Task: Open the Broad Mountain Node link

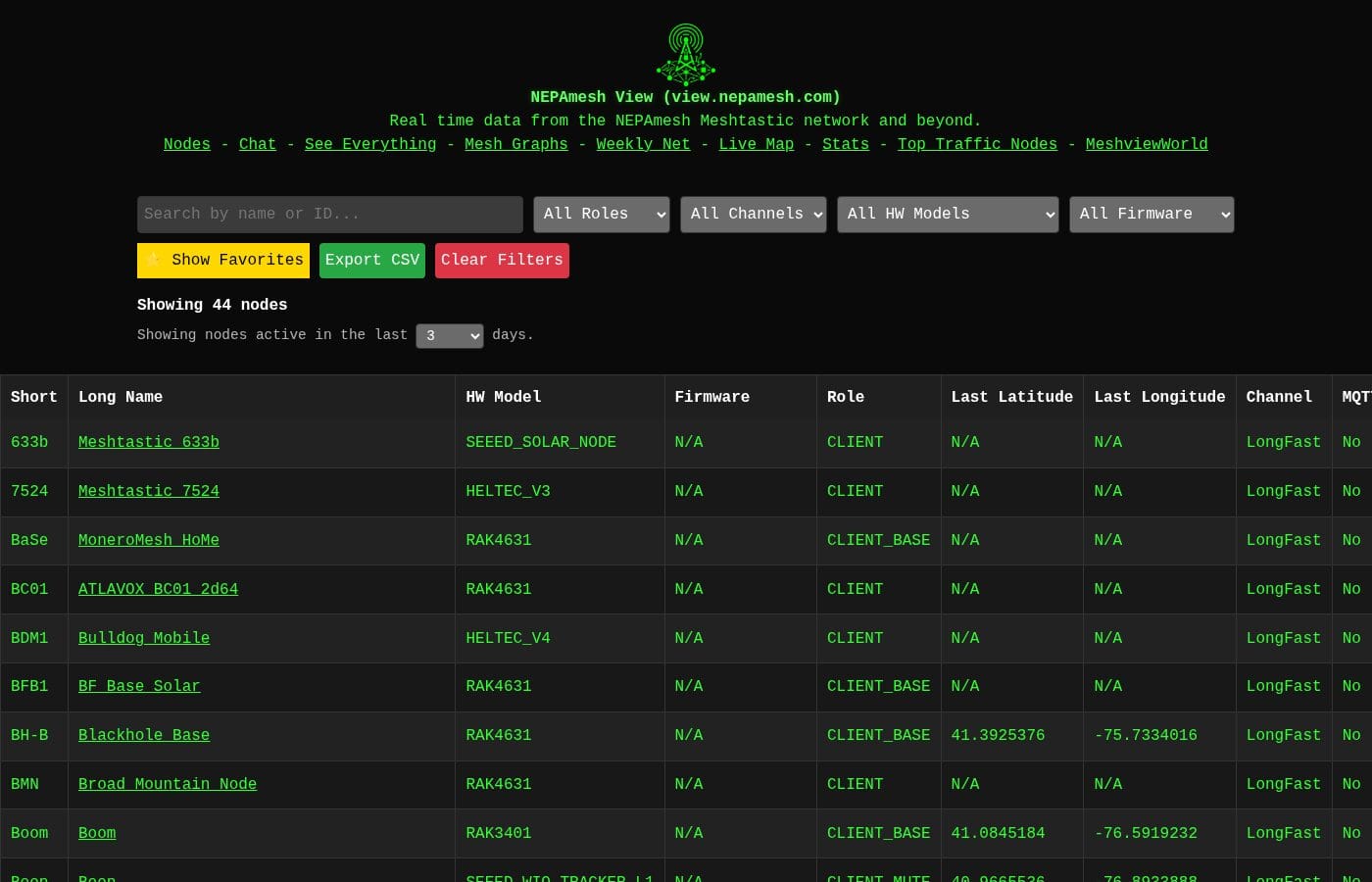Action: 168,784
